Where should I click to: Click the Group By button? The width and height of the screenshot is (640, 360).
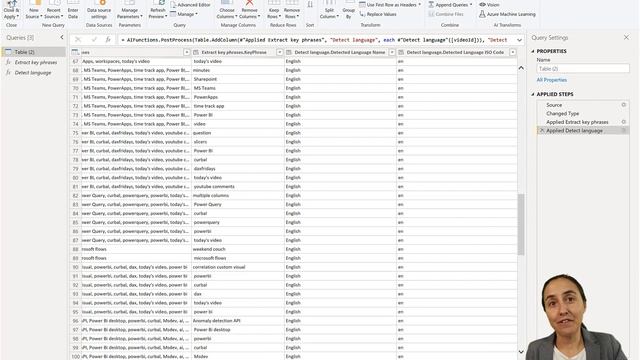click(x=349, y=10)
